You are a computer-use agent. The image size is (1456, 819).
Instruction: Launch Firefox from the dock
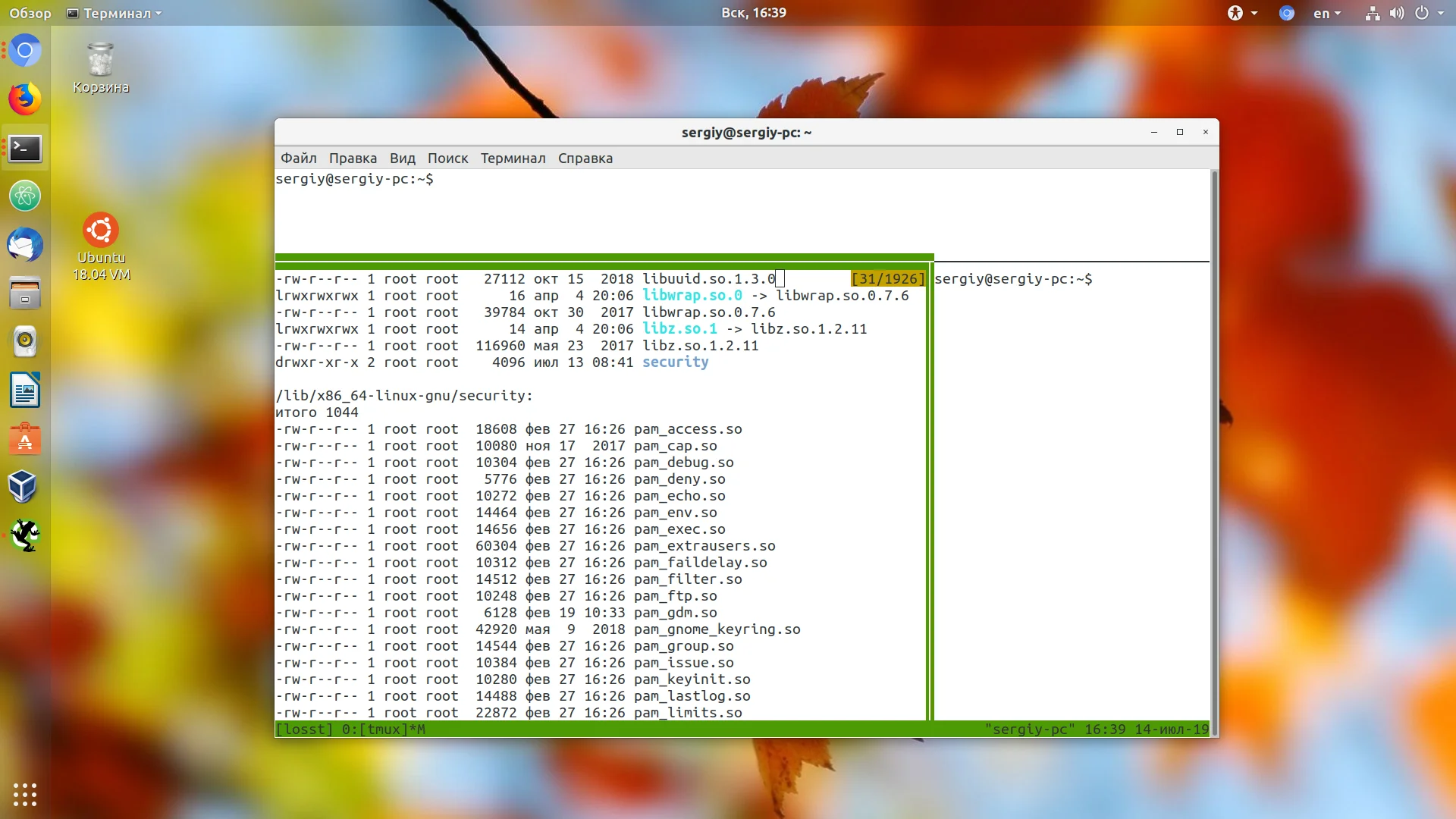point(25,99)
